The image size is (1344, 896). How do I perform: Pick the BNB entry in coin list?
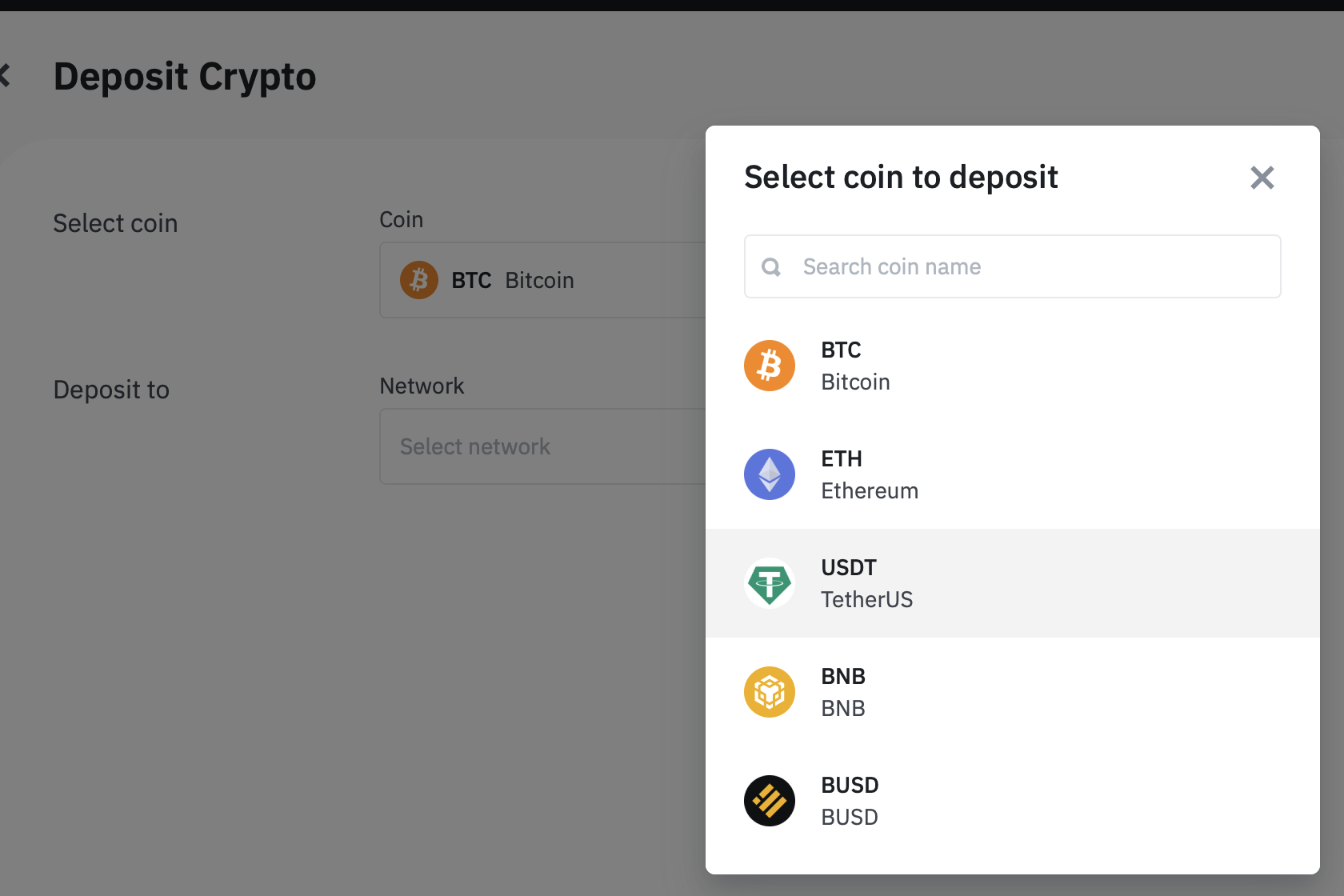1013,692
